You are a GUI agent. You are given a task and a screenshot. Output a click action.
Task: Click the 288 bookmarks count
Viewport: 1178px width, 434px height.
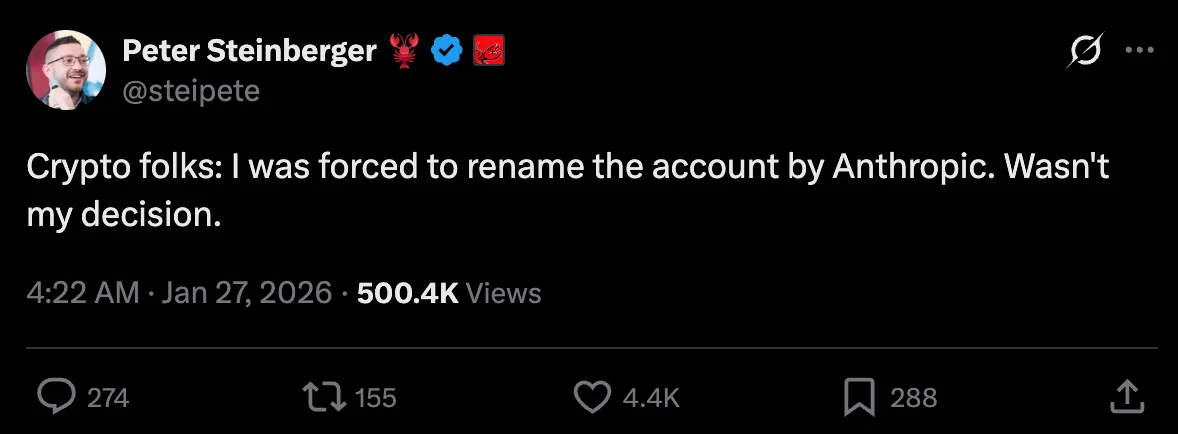click(x=913, y=398)
